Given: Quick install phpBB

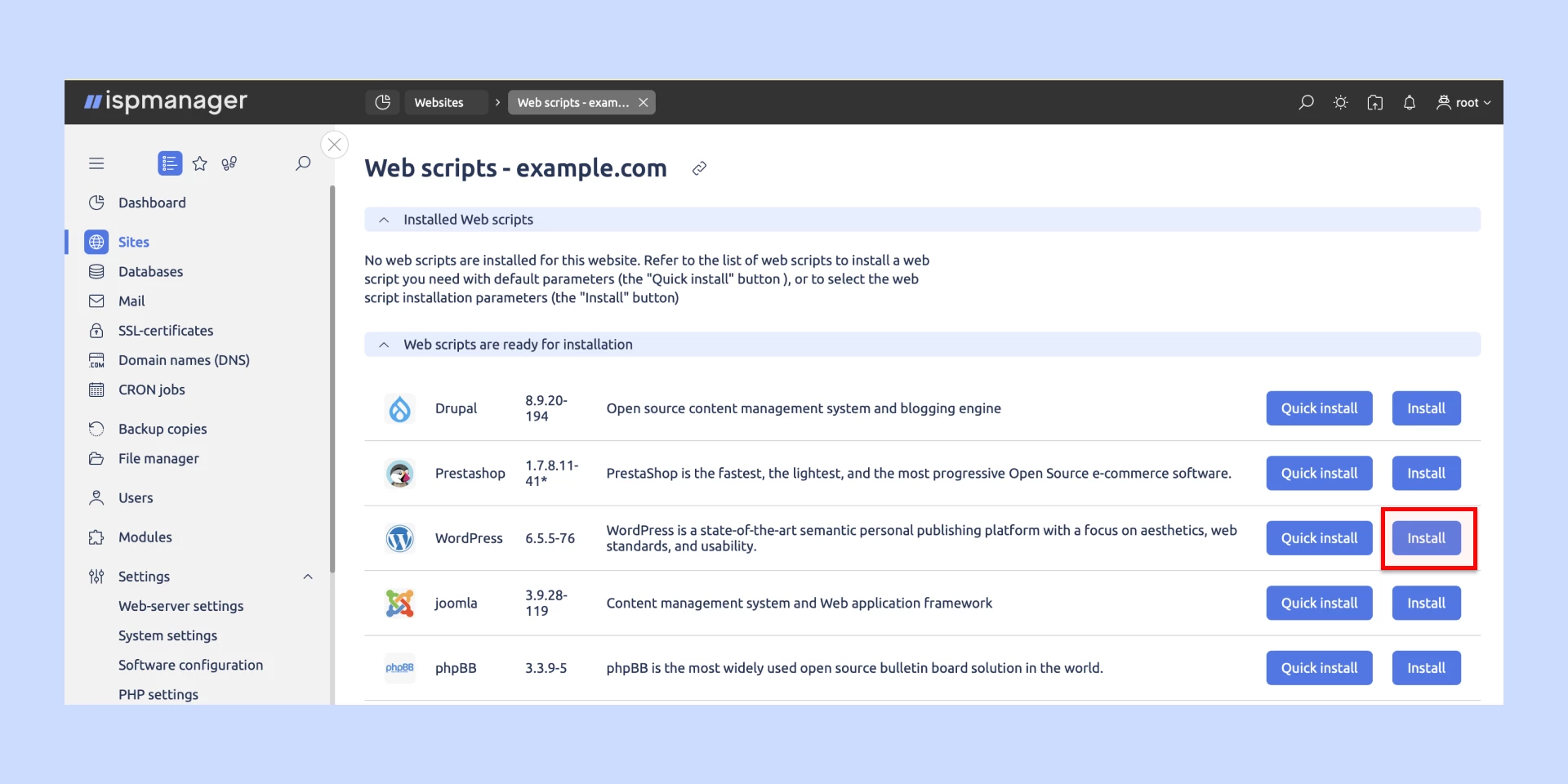Looking at the screenshot, I should [1319, 668].
